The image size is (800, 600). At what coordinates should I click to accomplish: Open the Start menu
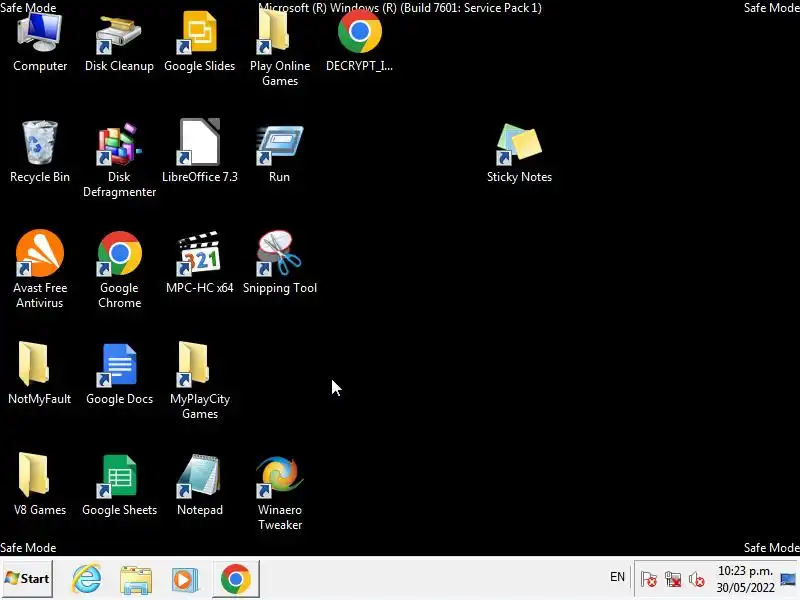27,579
